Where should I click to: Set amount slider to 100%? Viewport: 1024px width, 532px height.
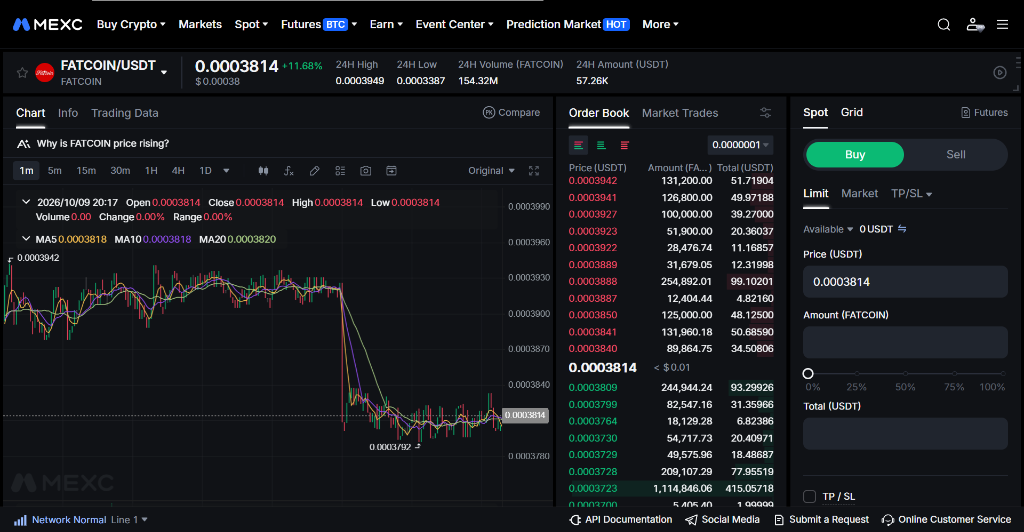[1002, 373]
